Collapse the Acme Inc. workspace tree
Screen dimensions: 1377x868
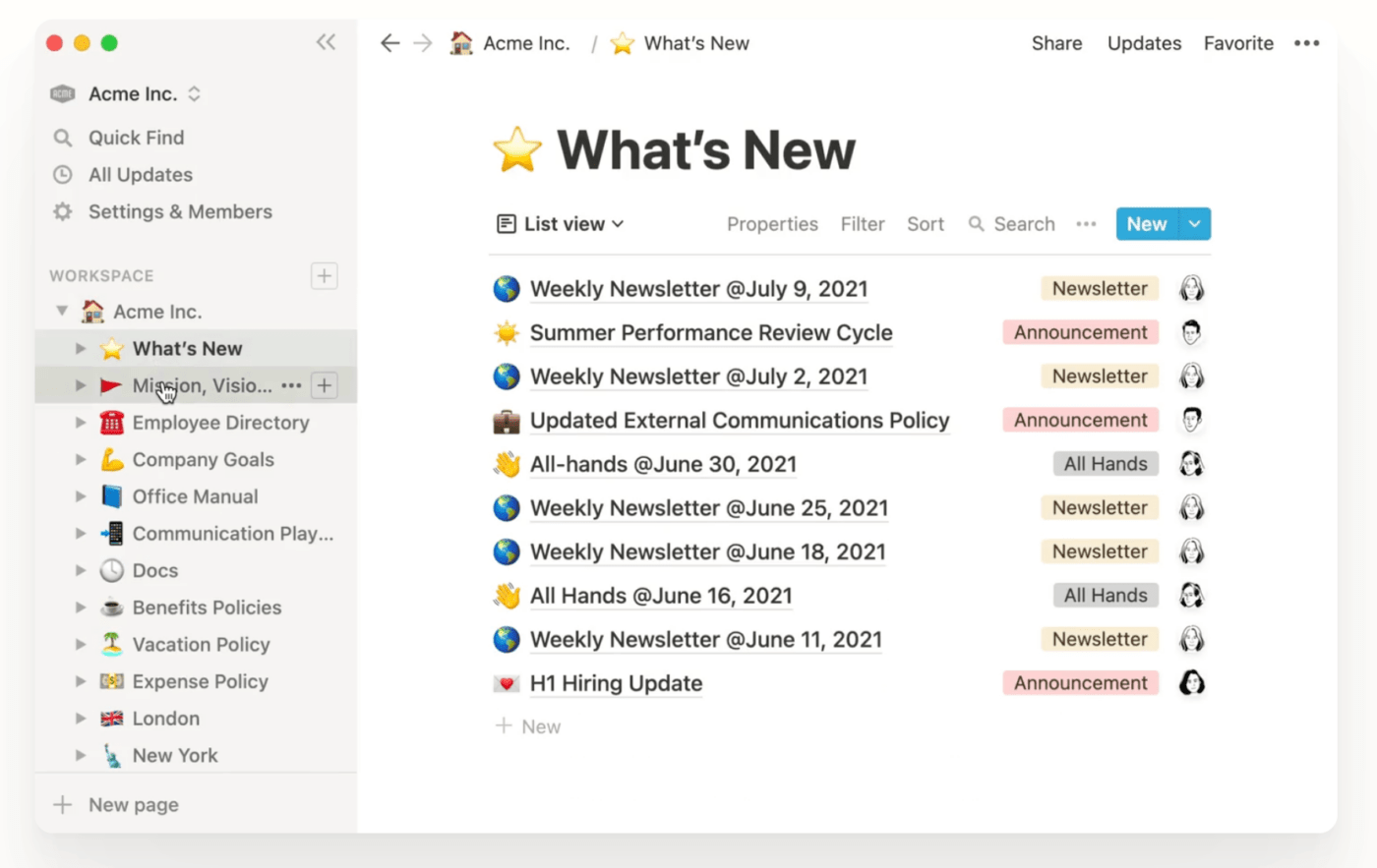(x=62, y=312)
